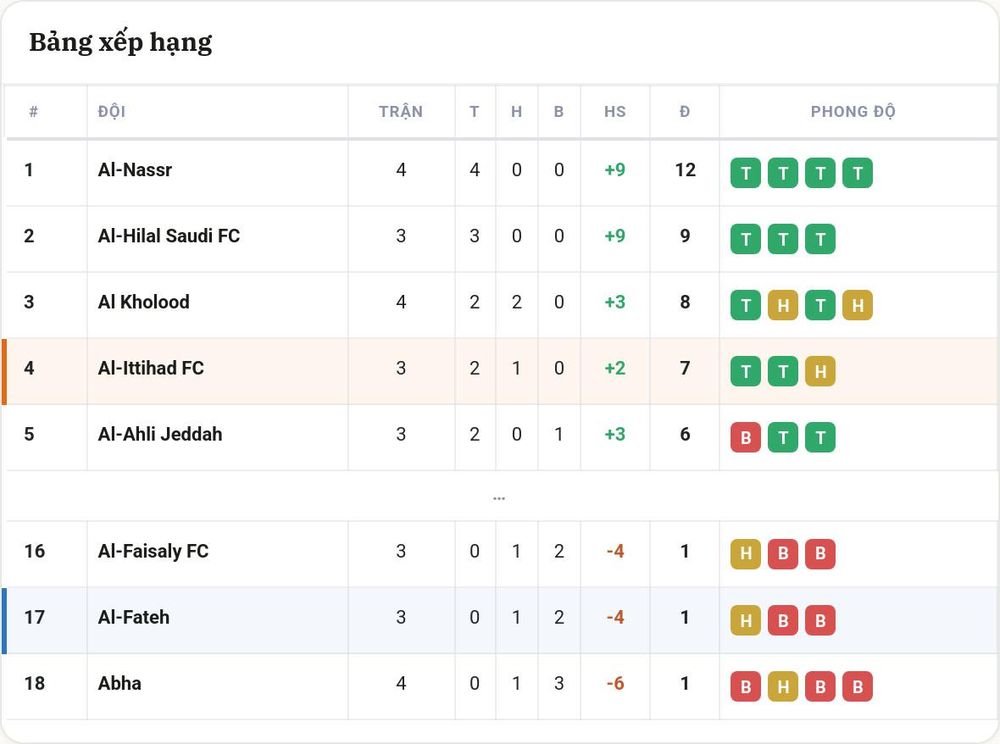
Task: Open the Al-Hilal Saudi FC team link
Action: pyautogui.click(x=168, y=236)
